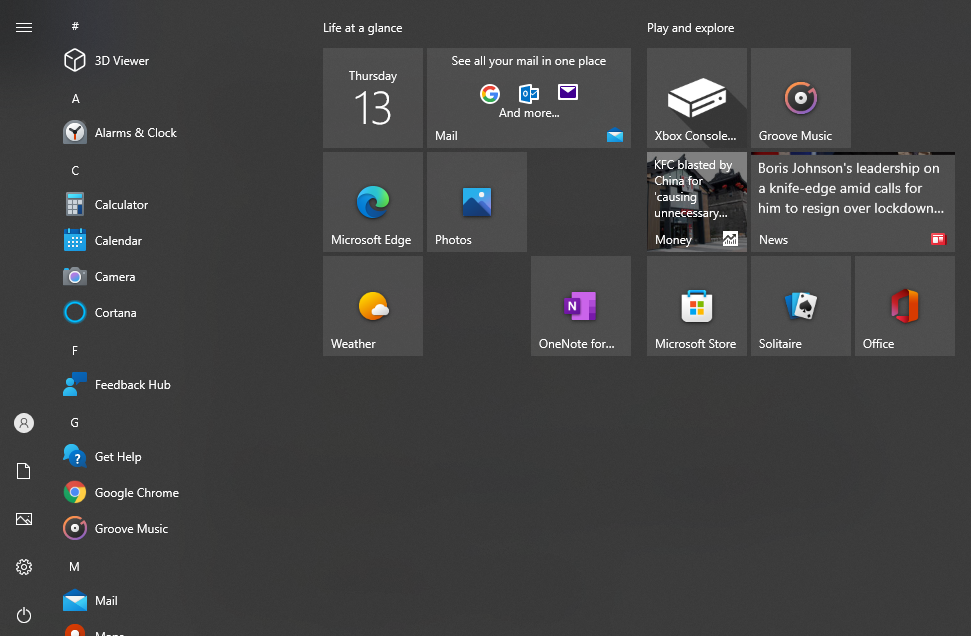
Task: Launch the Microsoft Edge tile
Action: point(373,202)
